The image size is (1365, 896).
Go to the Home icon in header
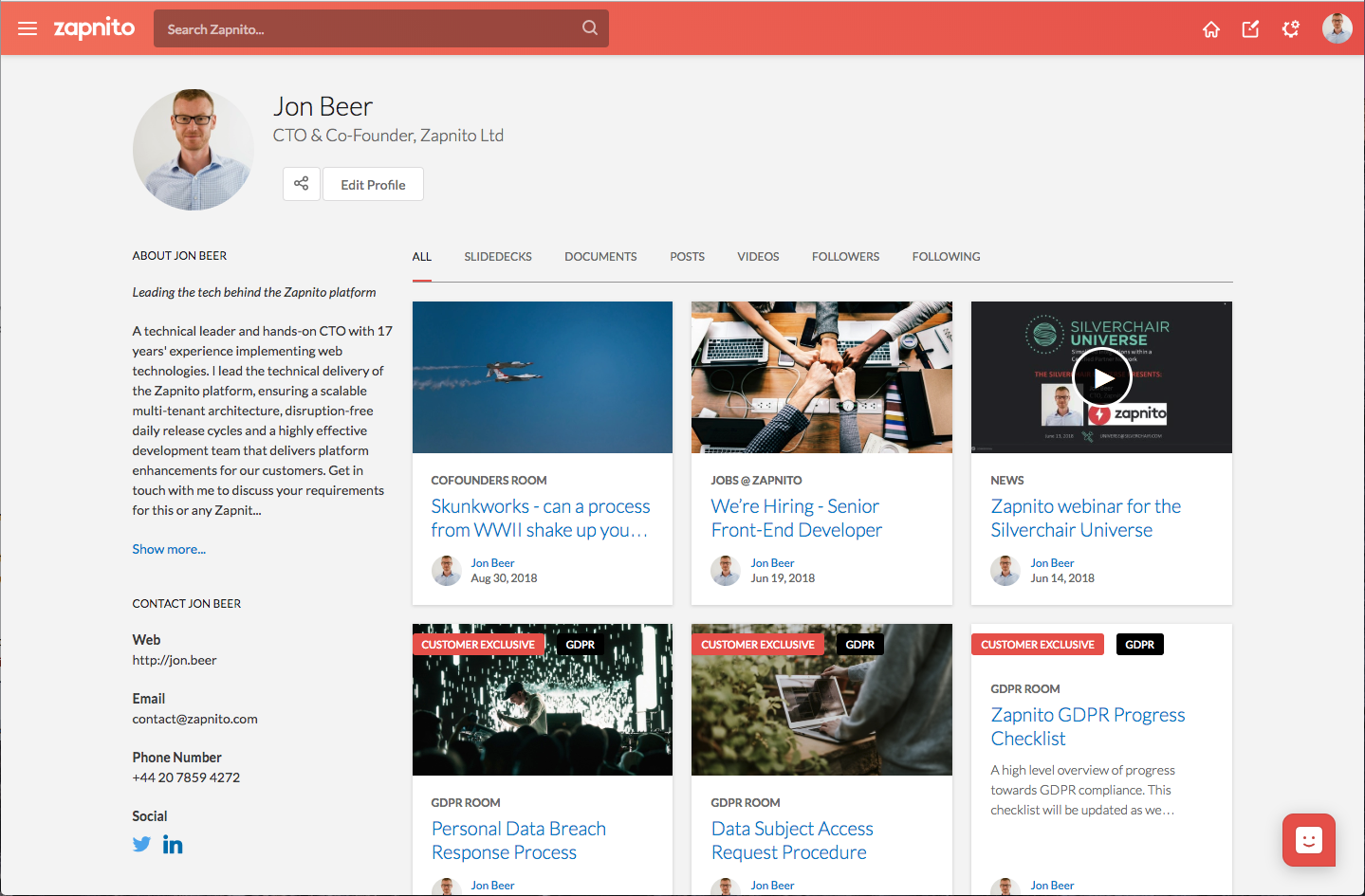(1210, 29)
